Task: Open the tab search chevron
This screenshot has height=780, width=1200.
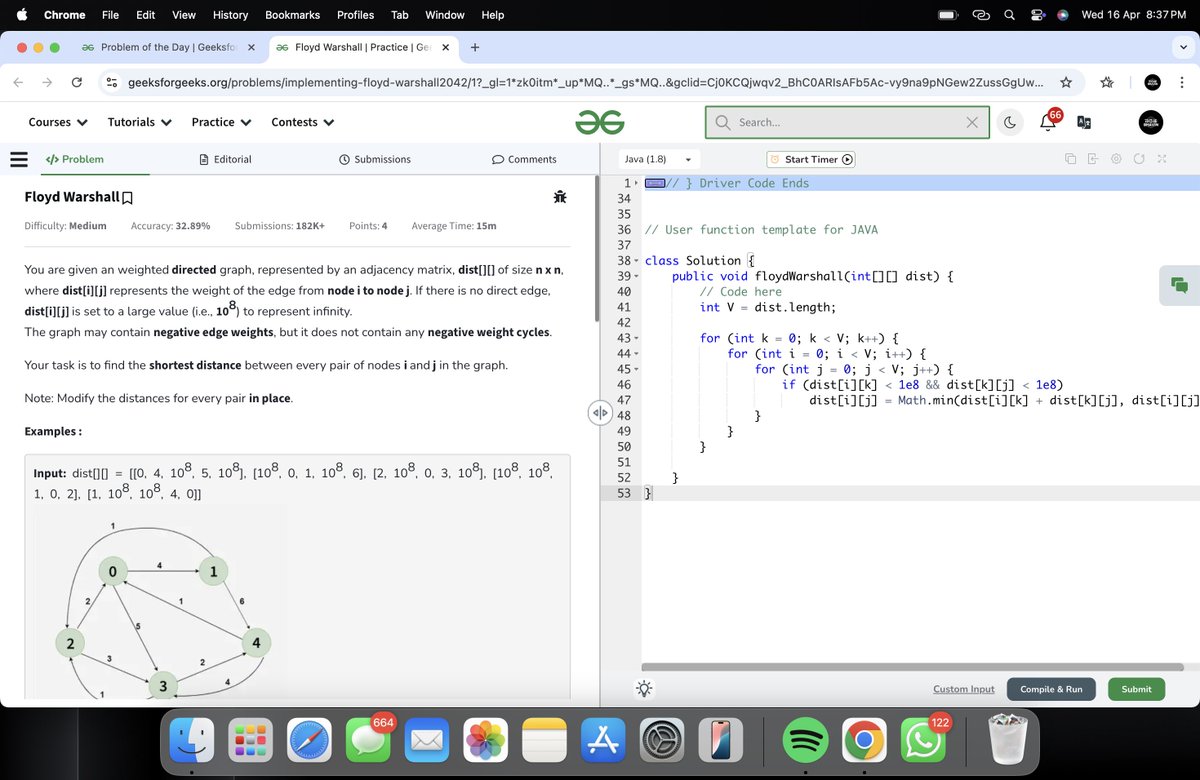Action: (1182, 47)
